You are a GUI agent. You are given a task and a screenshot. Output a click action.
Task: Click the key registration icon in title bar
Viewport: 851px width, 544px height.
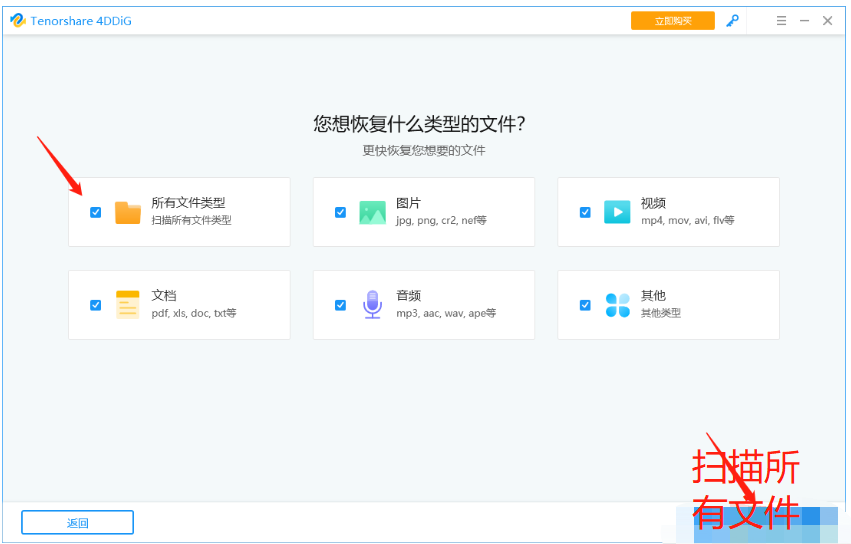point(733,21)
